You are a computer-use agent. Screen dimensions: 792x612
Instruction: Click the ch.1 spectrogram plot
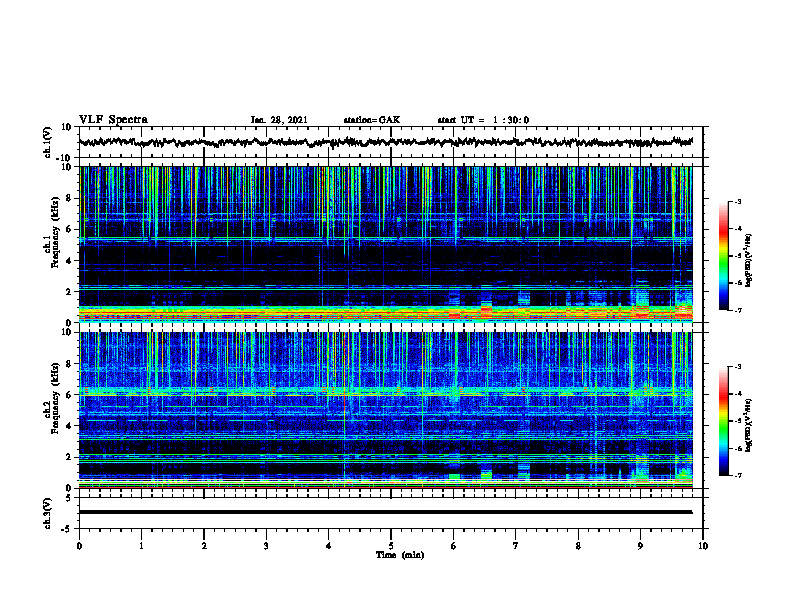tap(386, 244)
